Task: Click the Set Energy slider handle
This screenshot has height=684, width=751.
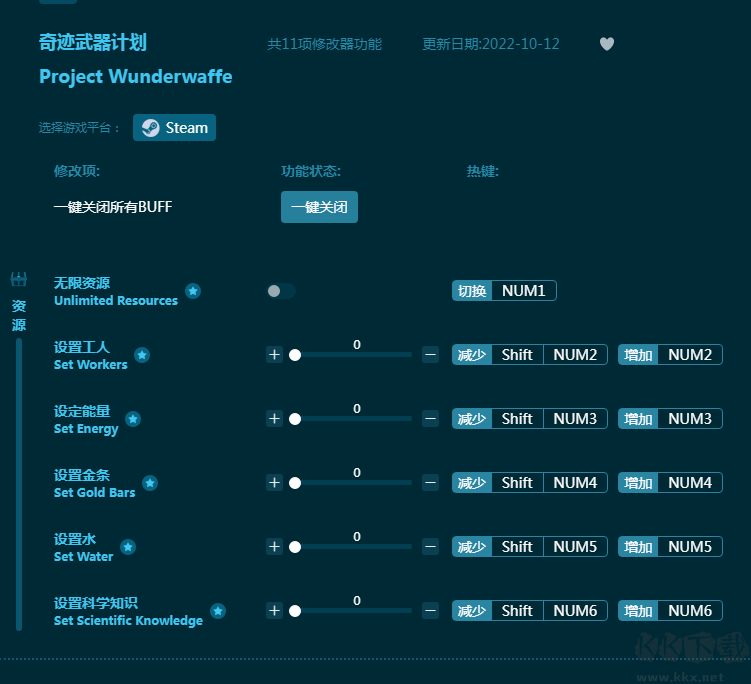Action: pyautogui.click(x=295, y=419)
